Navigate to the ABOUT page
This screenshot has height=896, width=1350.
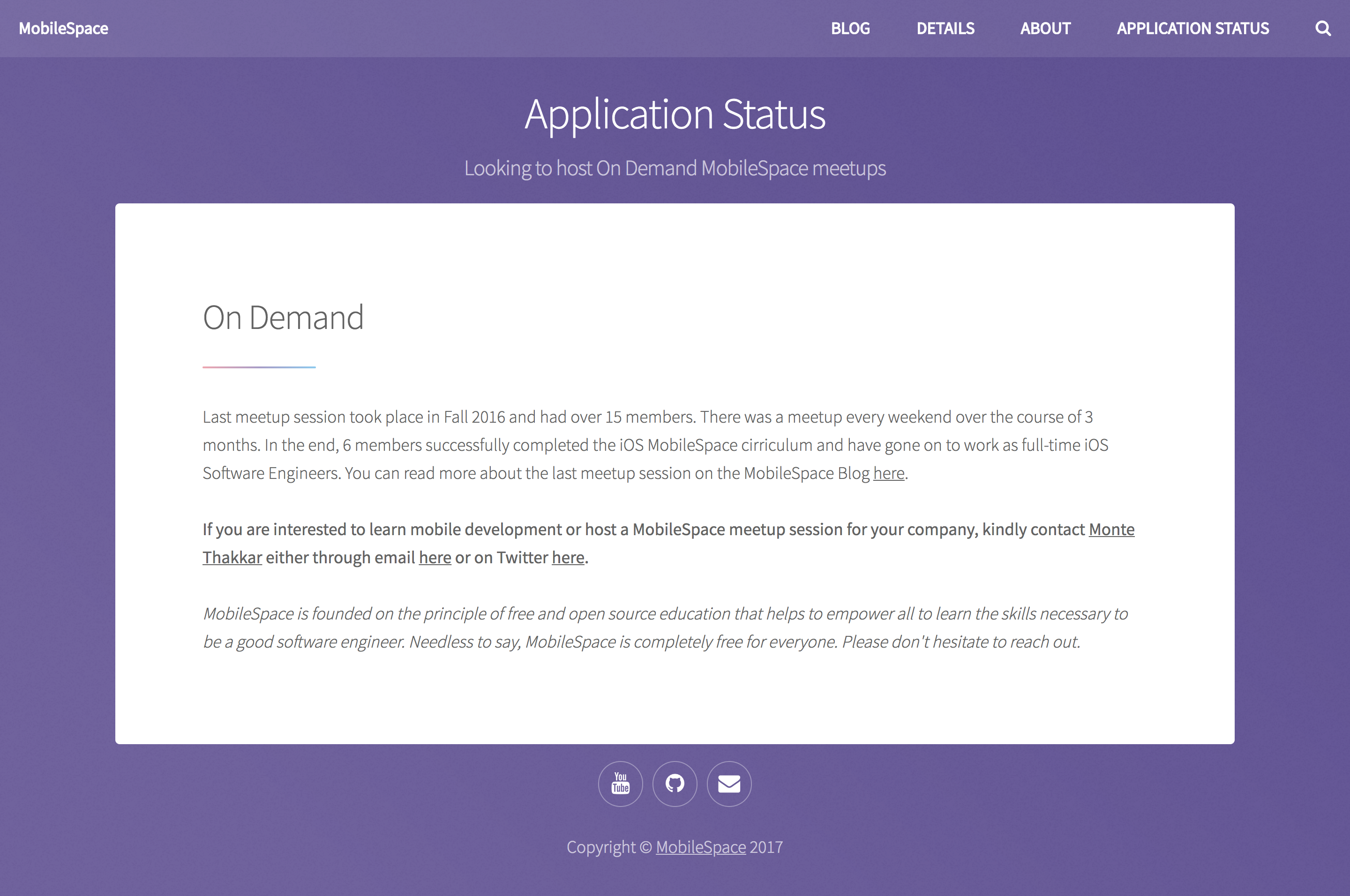[1045, 29]
